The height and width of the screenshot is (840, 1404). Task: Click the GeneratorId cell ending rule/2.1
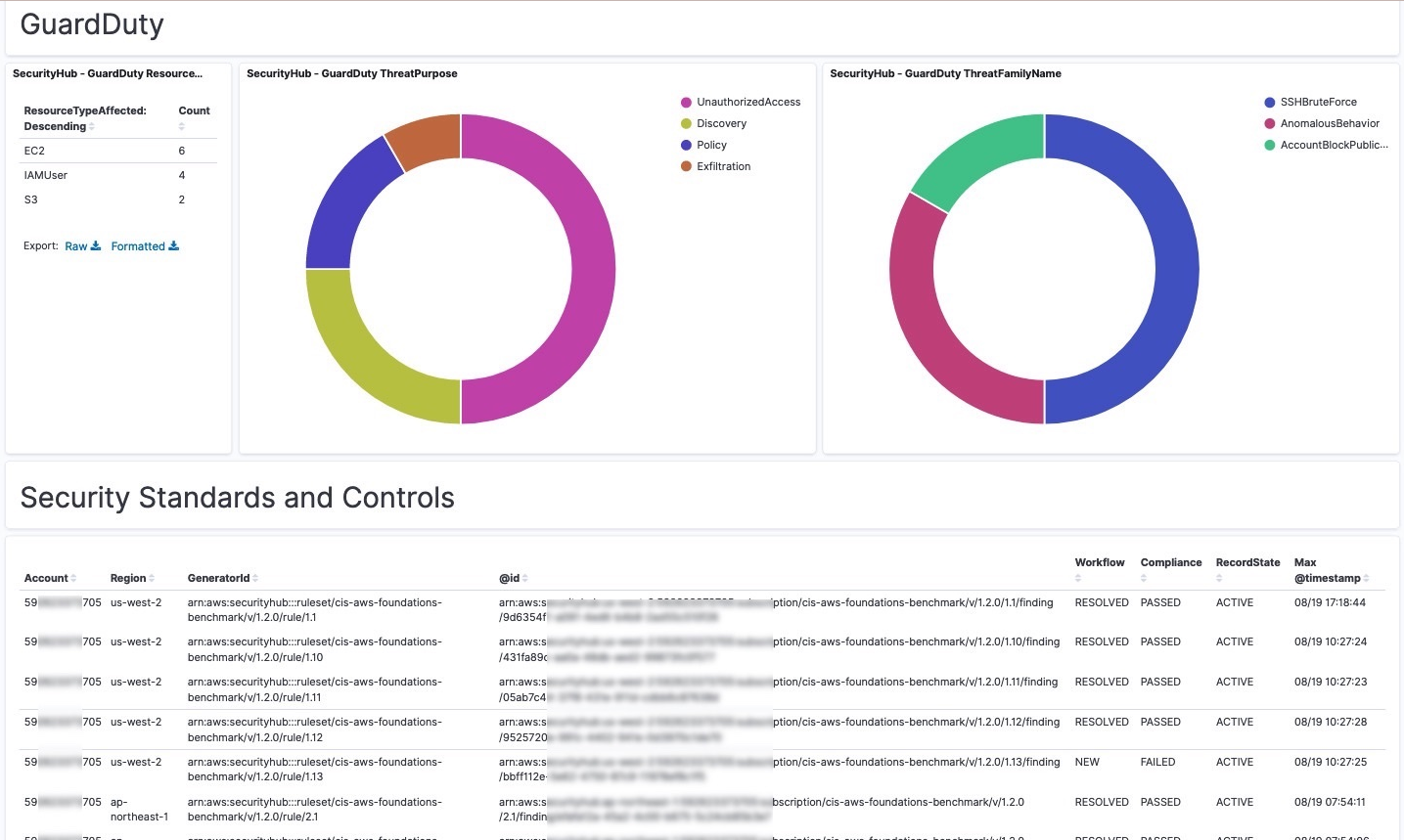(314, 810)
